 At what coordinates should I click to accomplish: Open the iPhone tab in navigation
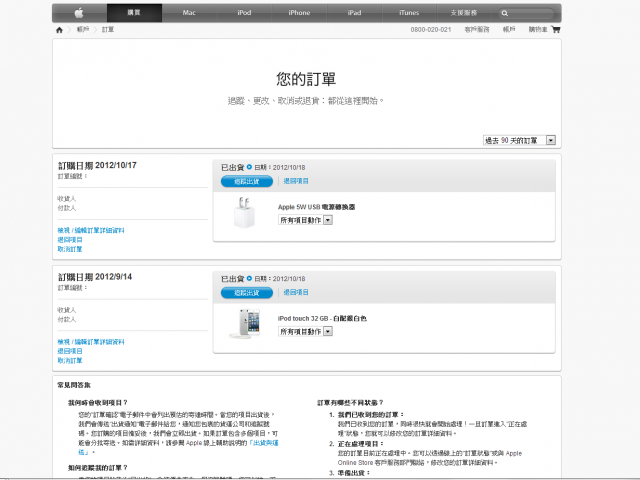pyautogui.click(x=299, y=13)
